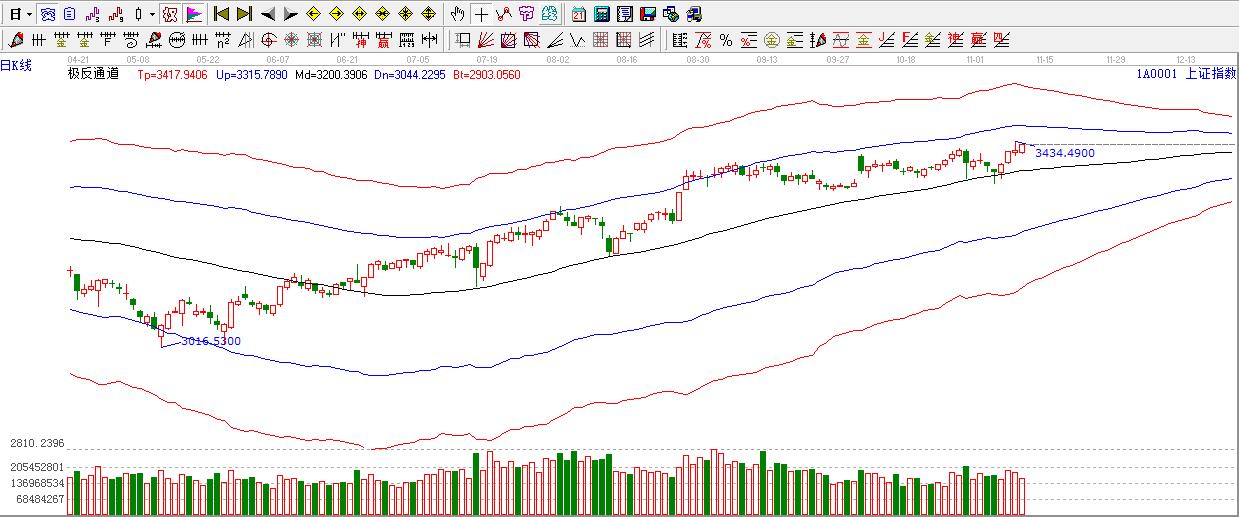Click the 日K线 daily chart label
This screenshot has width=1239, height=517.
[17, 66]
